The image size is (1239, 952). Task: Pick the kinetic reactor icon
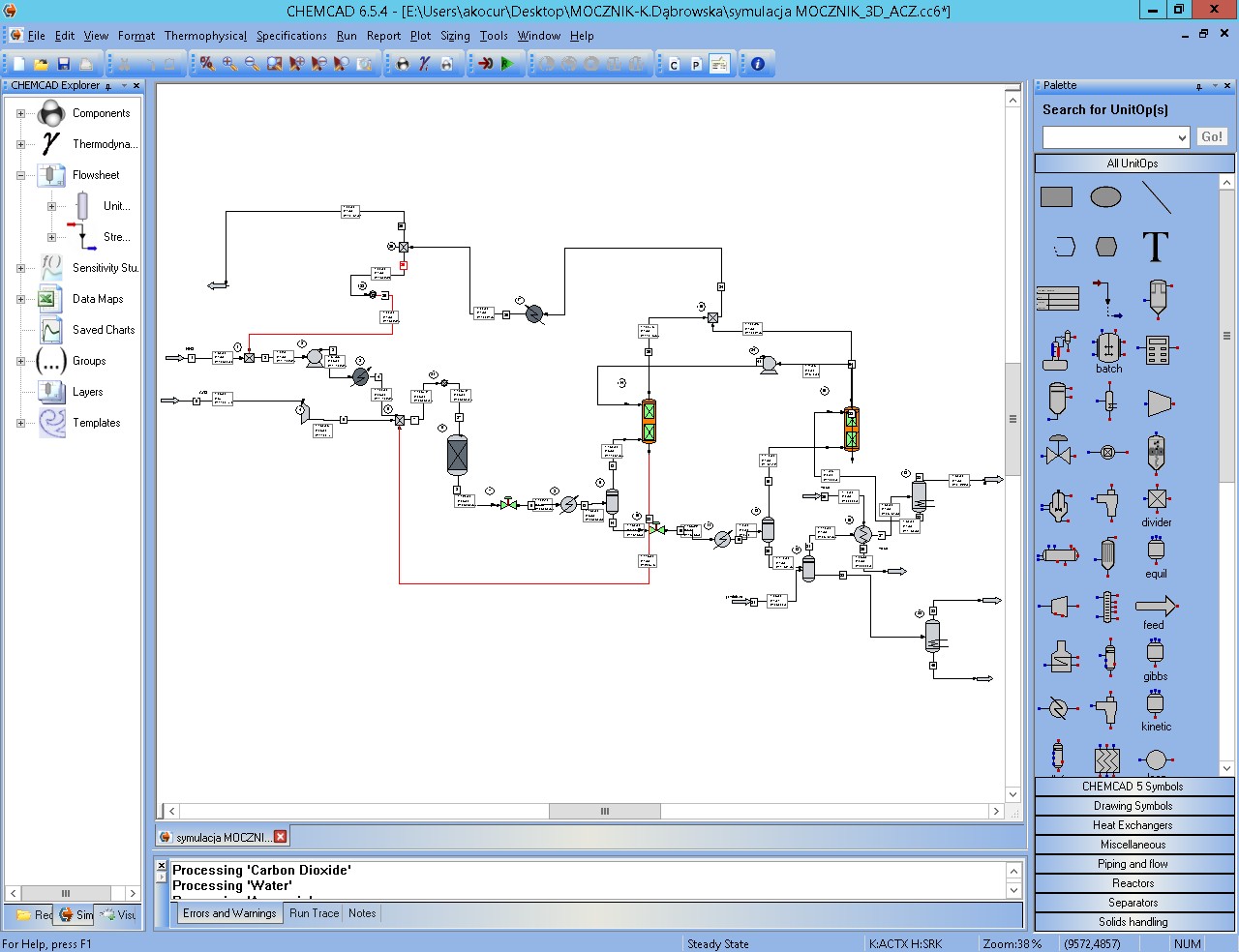click(1155, 705)
